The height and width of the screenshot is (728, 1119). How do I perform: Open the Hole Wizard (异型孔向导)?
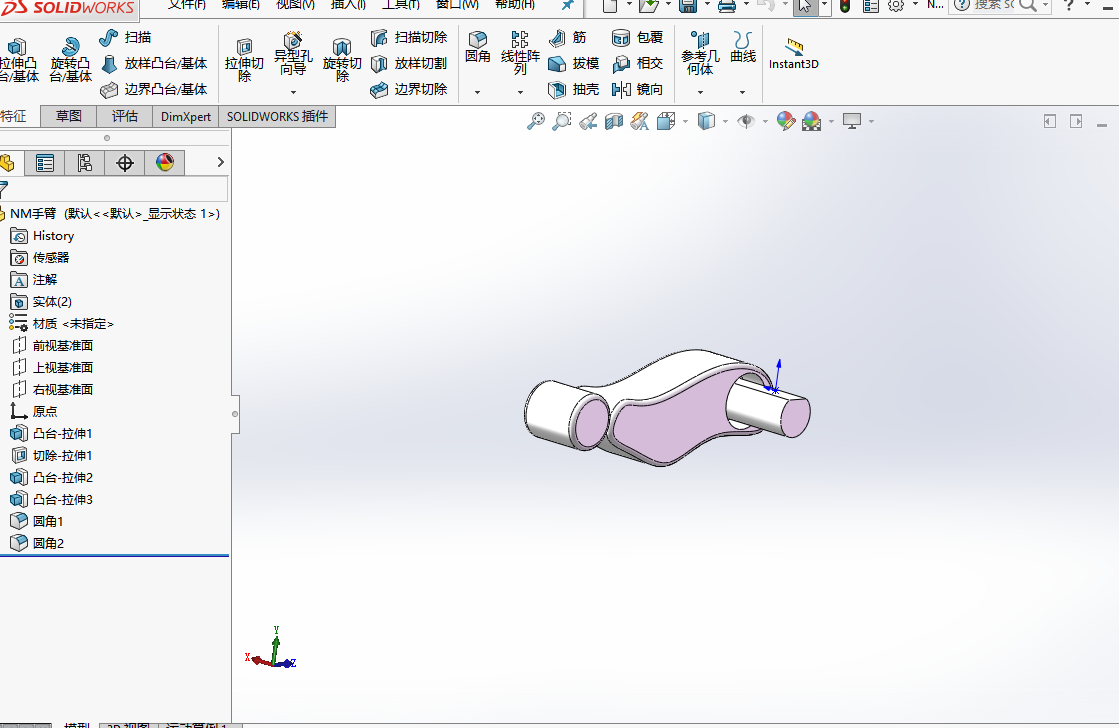click(x=293, y=54)
